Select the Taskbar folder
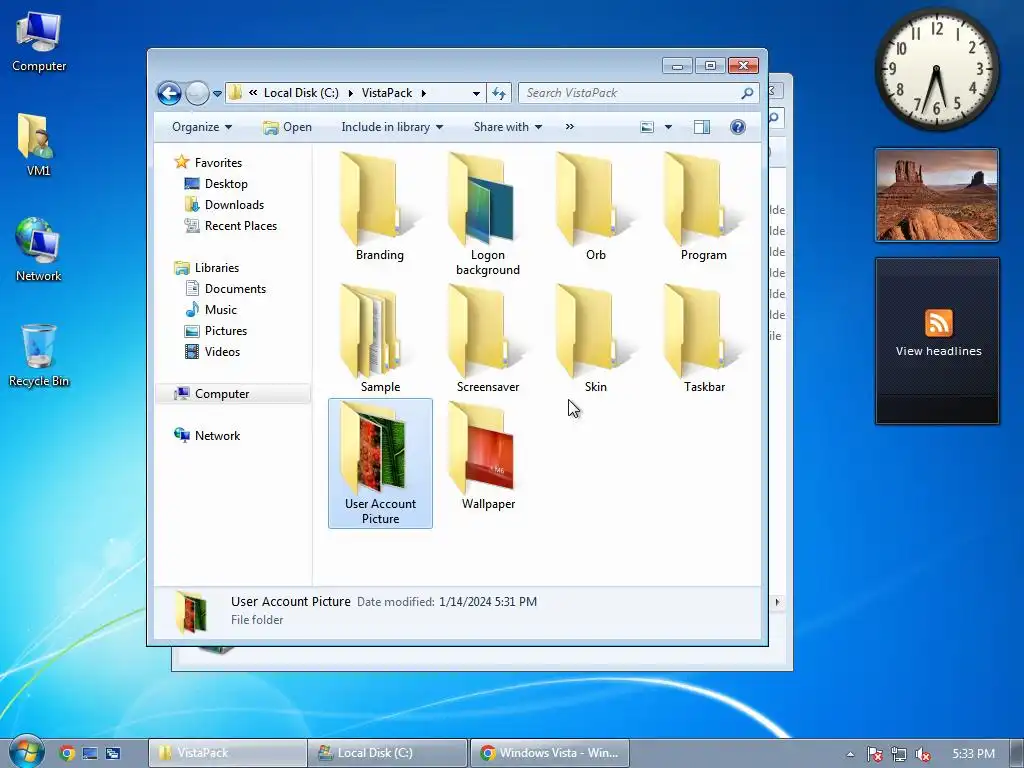1024x768 pixels. 703,340
